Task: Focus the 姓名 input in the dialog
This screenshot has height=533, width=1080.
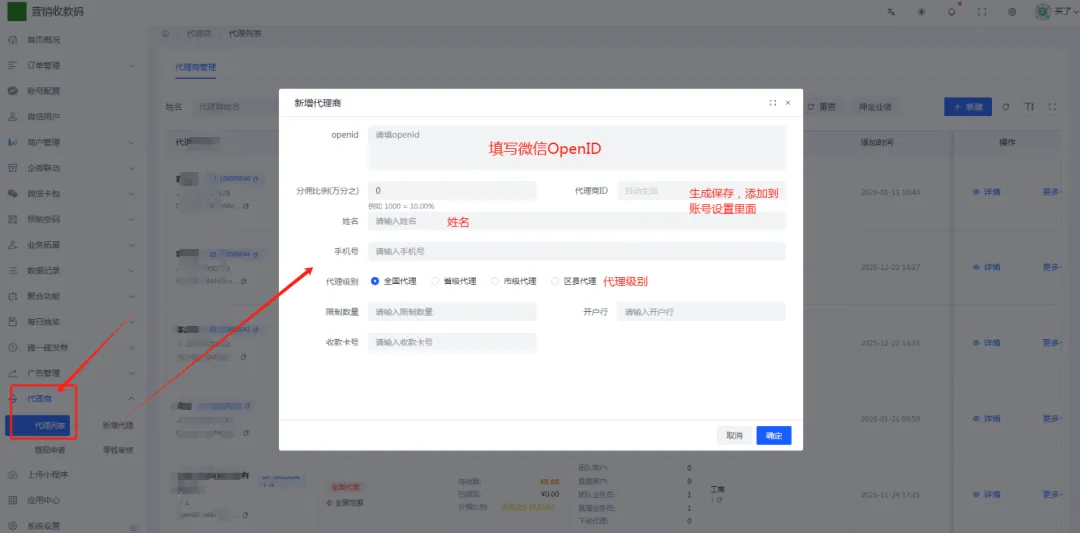Action: 577,221
